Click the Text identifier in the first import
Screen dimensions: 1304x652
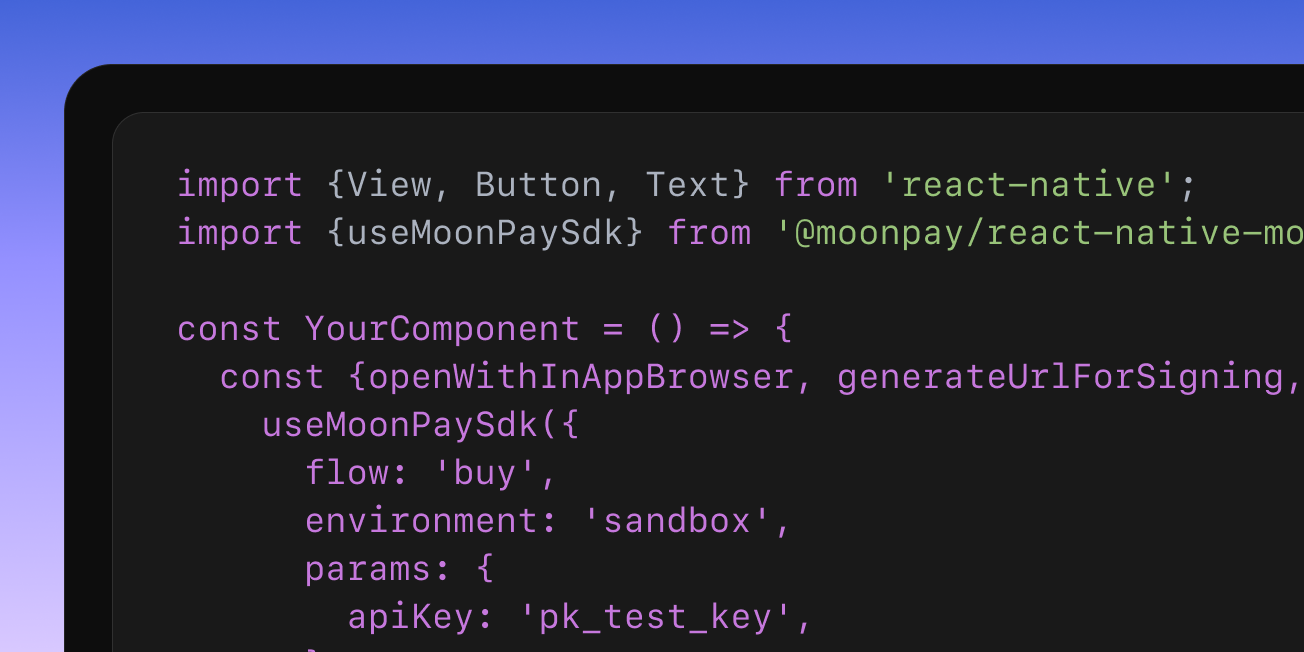[687, 185]
